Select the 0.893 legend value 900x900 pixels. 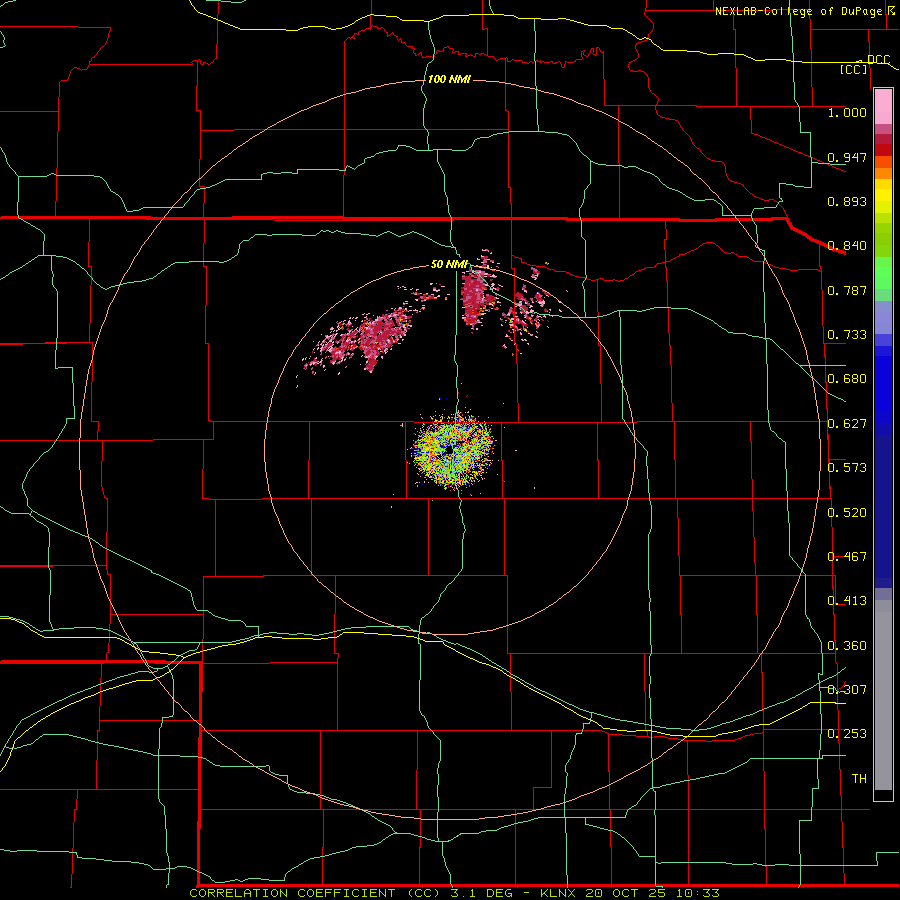tap(847, 201)
